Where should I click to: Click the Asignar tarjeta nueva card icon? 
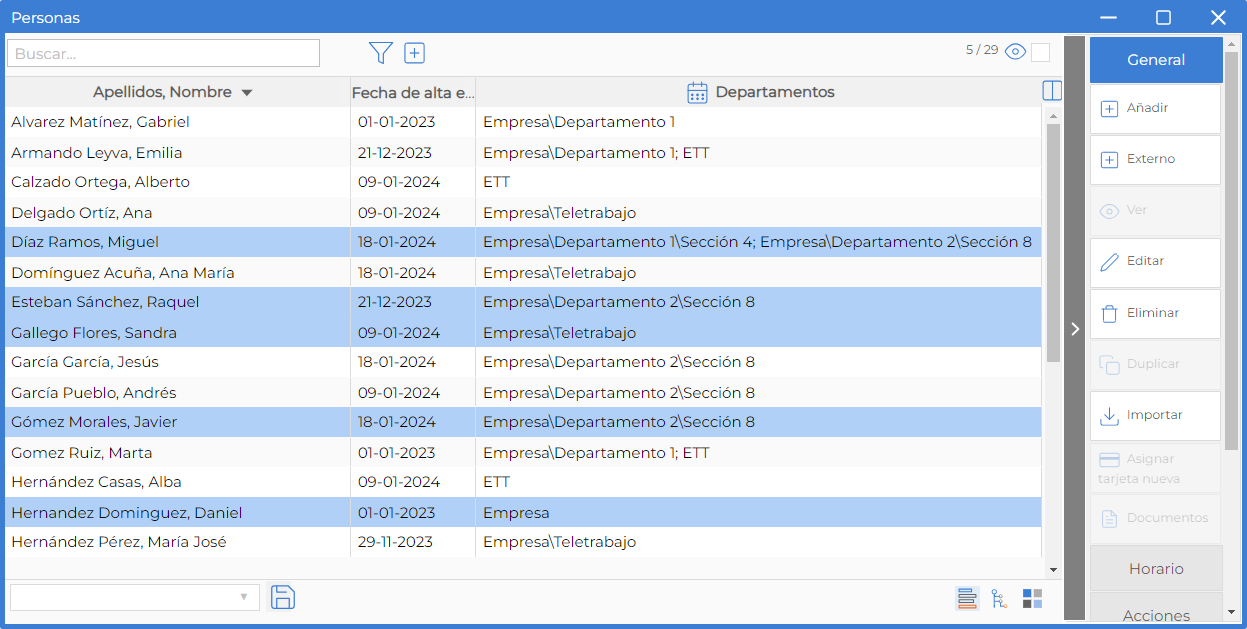[1109, 460]
